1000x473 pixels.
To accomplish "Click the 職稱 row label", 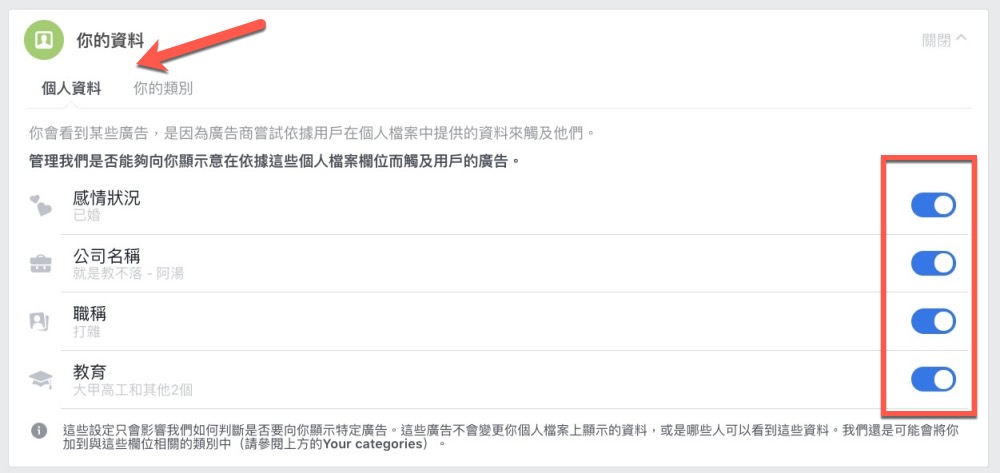I will [x=89, y=314].
